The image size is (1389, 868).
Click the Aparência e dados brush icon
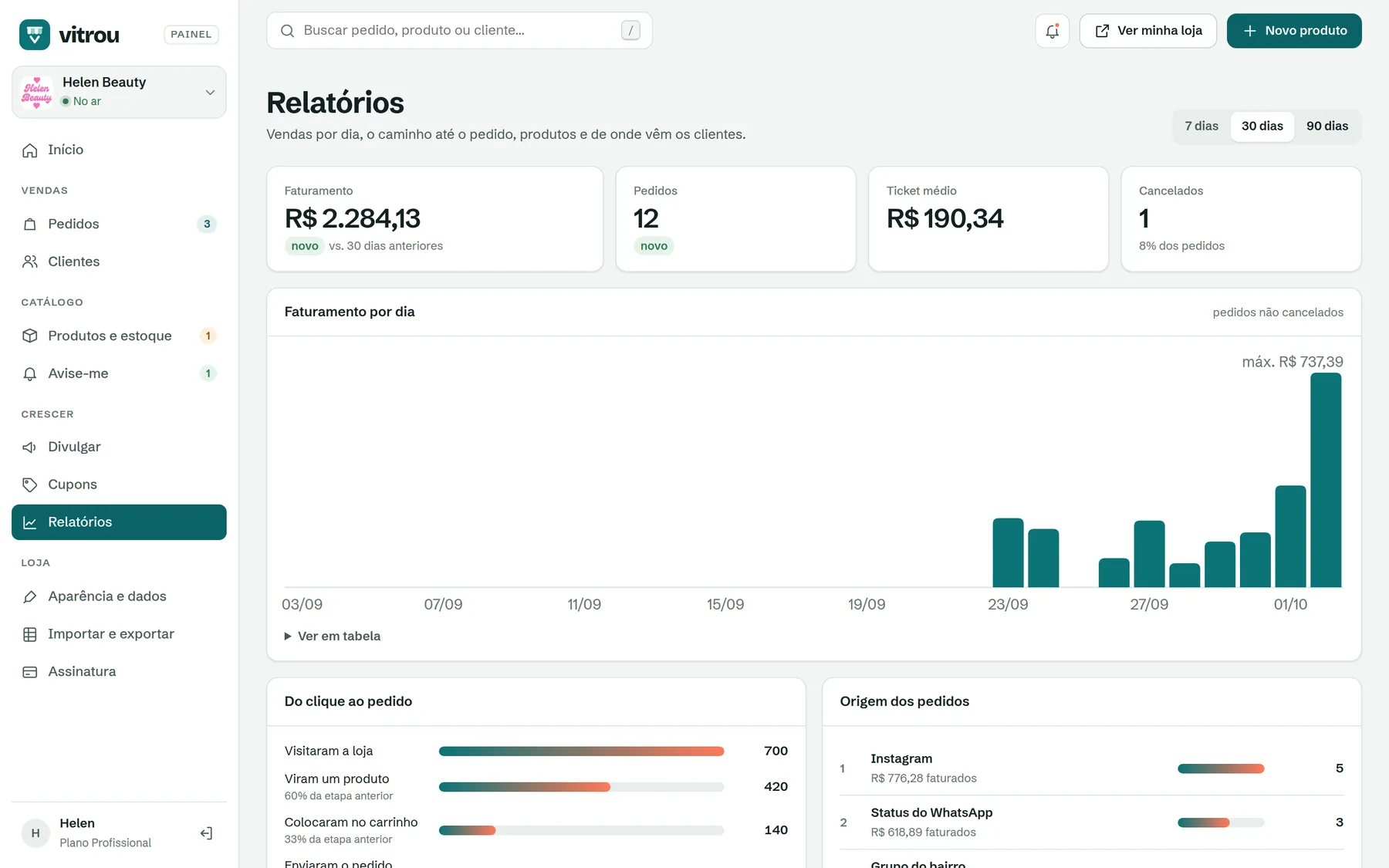click(x=30, y=597)
